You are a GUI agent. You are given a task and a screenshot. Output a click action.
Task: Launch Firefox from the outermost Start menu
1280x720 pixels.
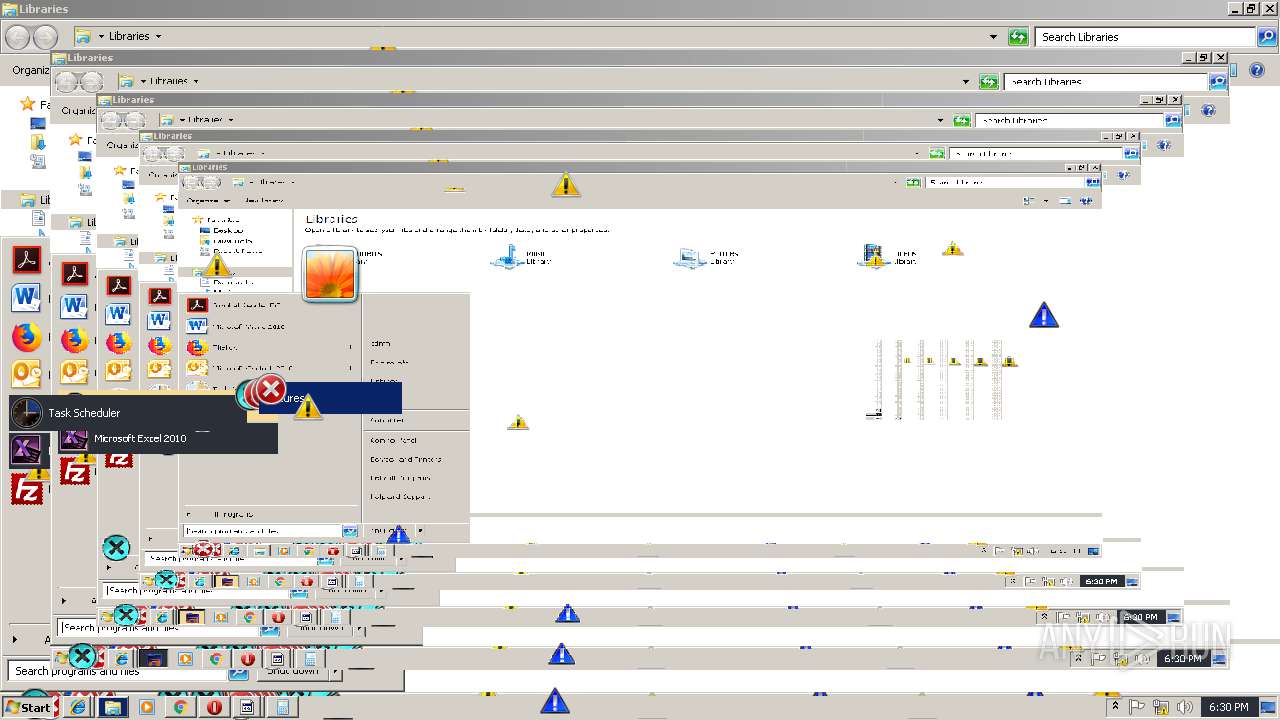(26, 337)
